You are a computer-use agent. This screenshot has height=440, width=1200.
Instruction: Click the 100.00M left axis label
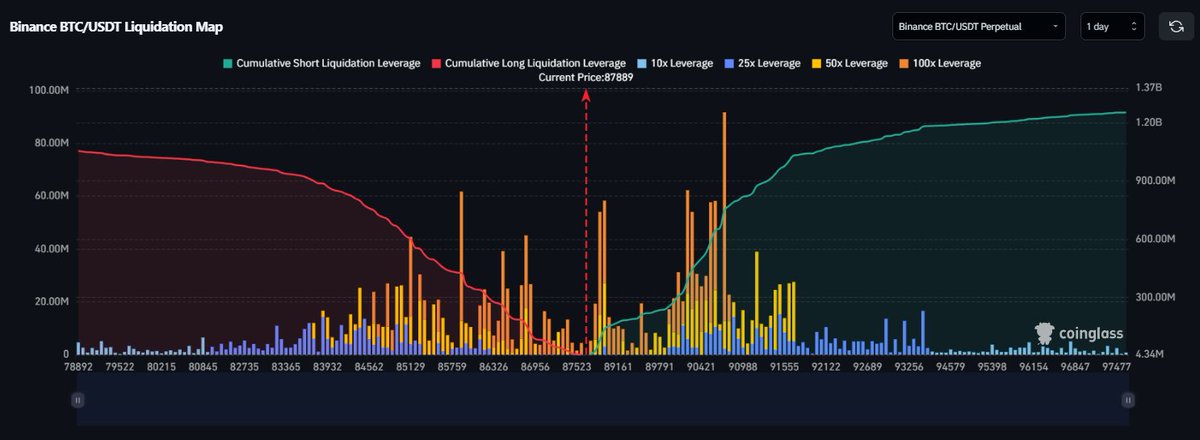(50, 90)
